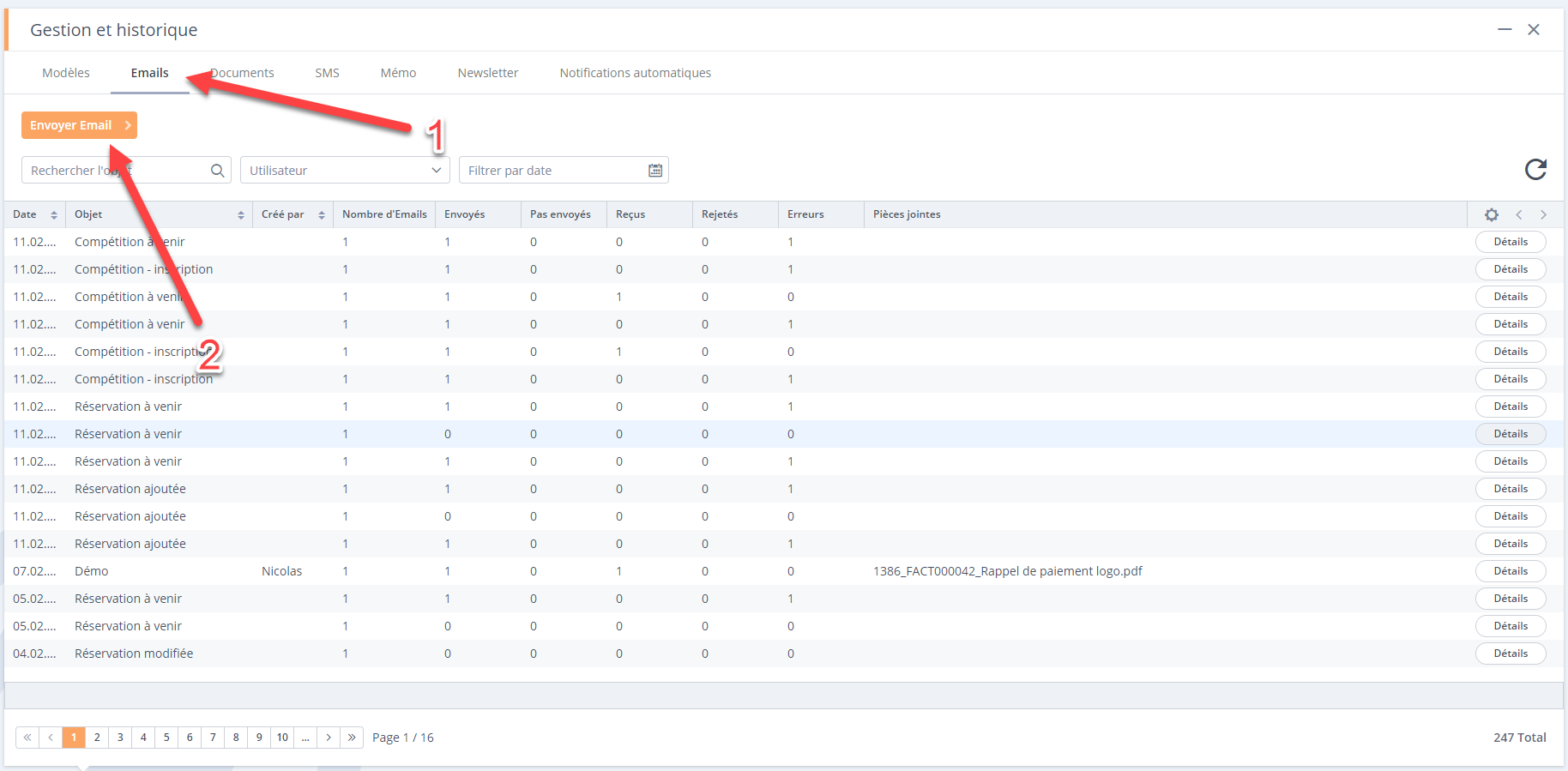Click the Démo subject cell
This screenshot has height=771, width=1568.
point(92,571)
